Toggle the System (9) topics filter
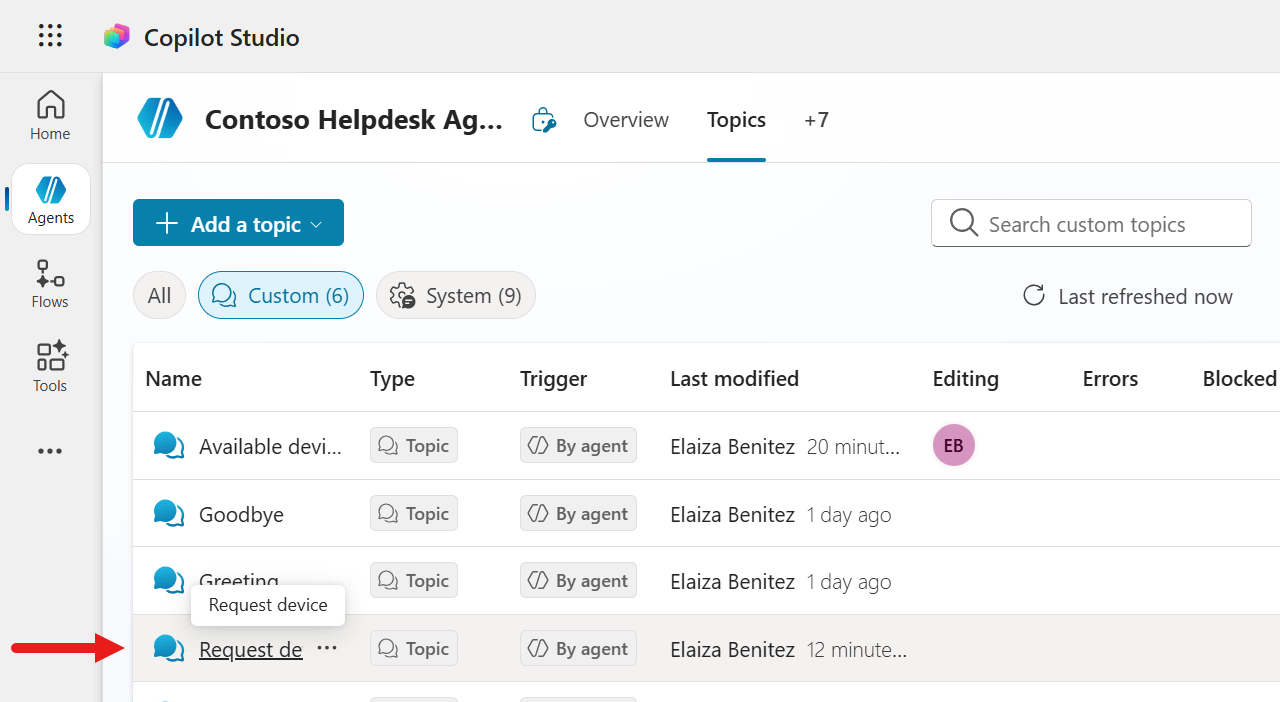Image resolution: width=1280 pixels, height=702 pixels. 455,295
